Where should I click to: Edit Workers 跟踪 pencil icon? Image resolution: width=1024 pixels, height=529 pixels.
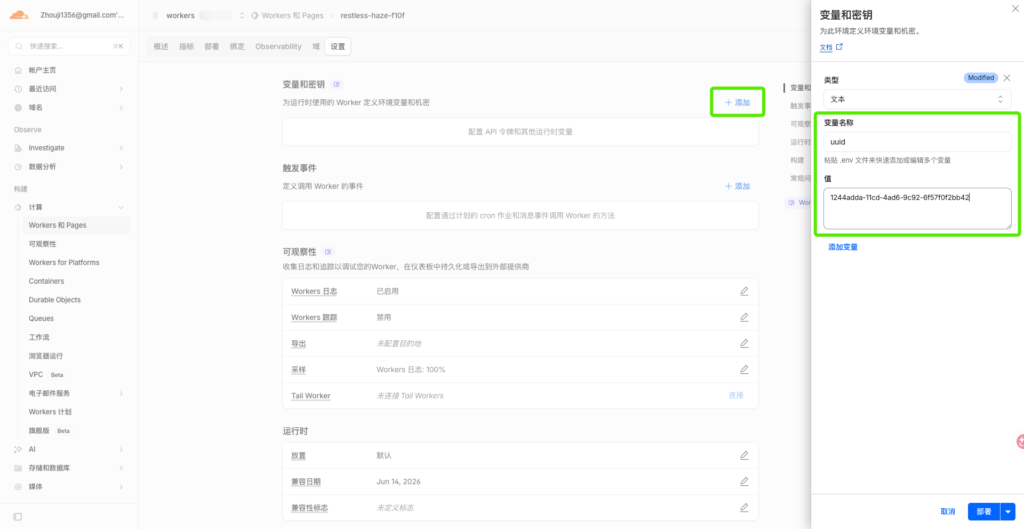click(744, 317)
